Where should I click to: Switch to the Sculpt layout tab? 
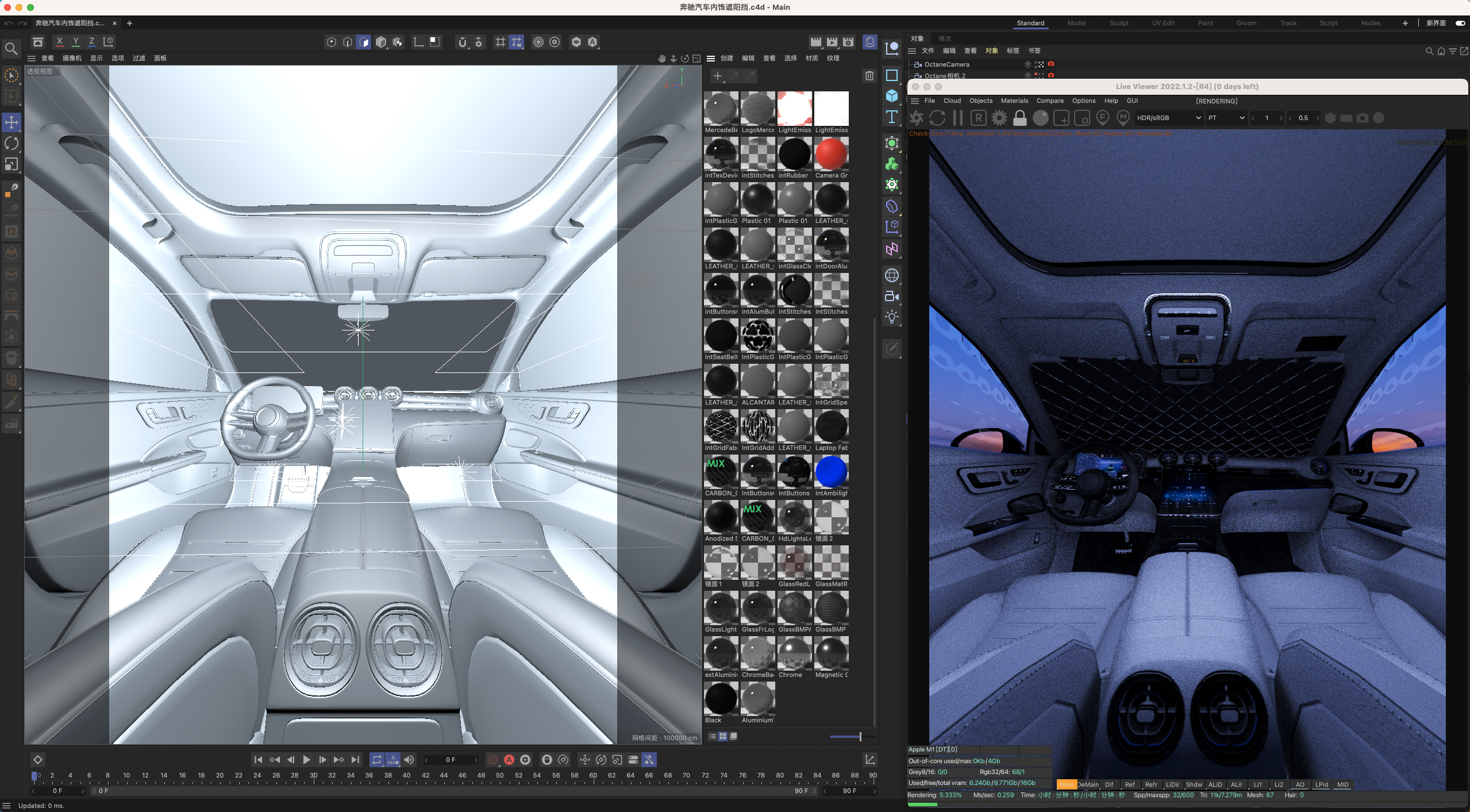(x=1118, y=23)
